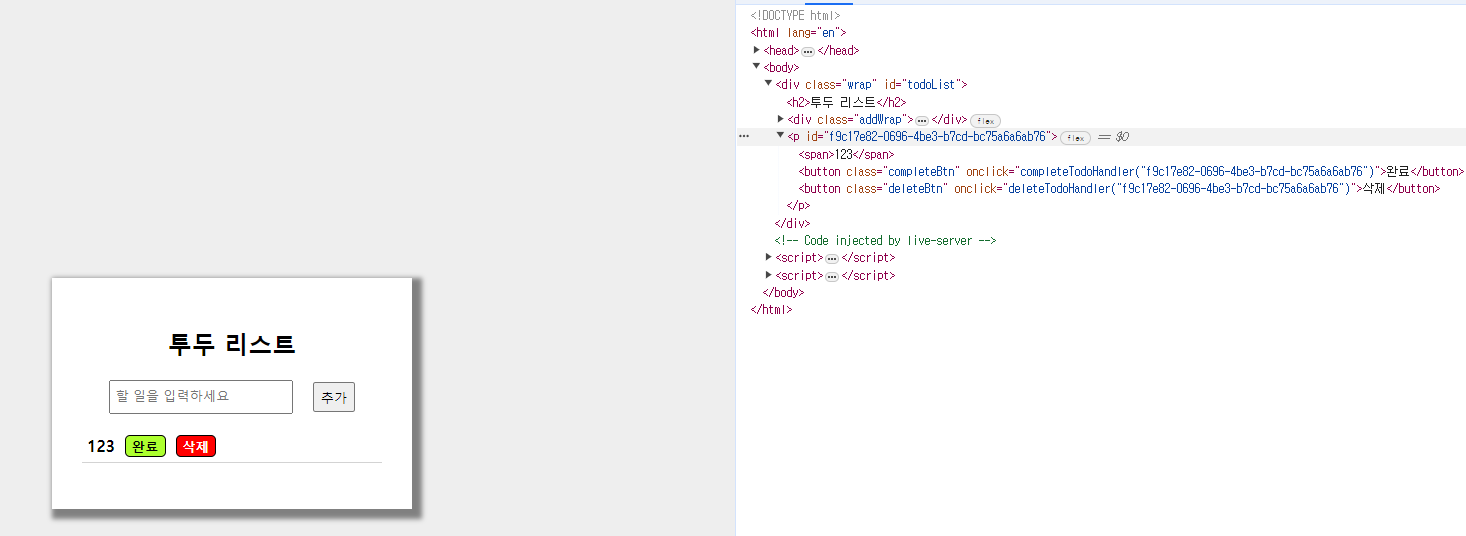This screenshot has width=1466, height=536.
Task: Expand the first script element
Action: [x=769, y=257]
